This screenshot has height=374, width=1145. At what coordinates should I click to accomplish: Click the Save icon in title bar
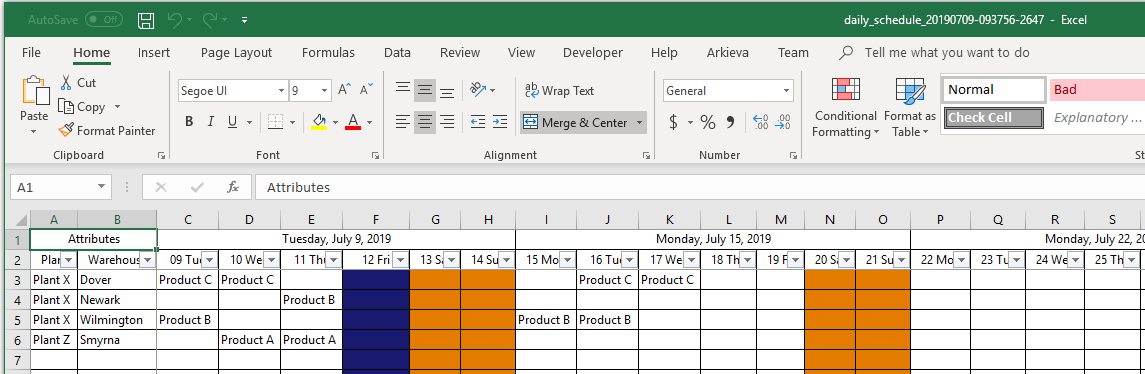[x=146, y=20]
